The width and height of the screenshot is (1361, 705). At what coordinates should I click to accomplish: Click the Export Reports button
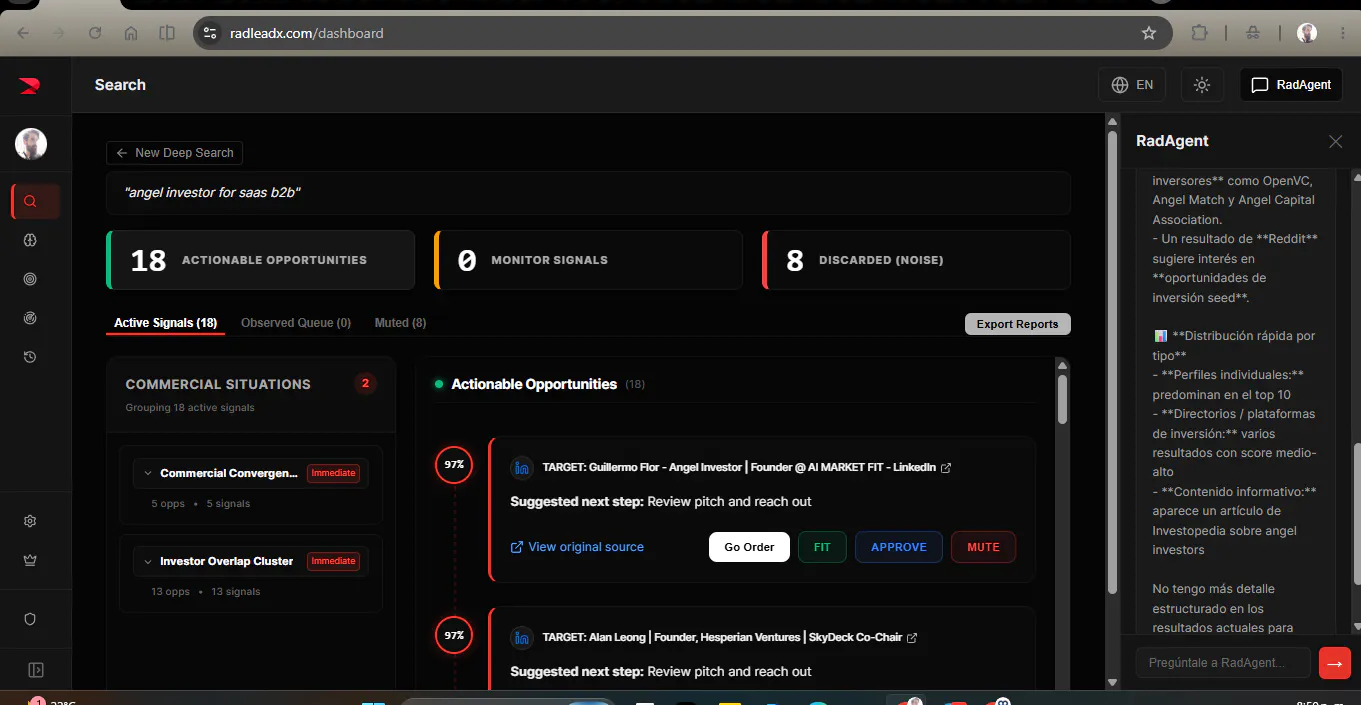tap(1017, 324)
